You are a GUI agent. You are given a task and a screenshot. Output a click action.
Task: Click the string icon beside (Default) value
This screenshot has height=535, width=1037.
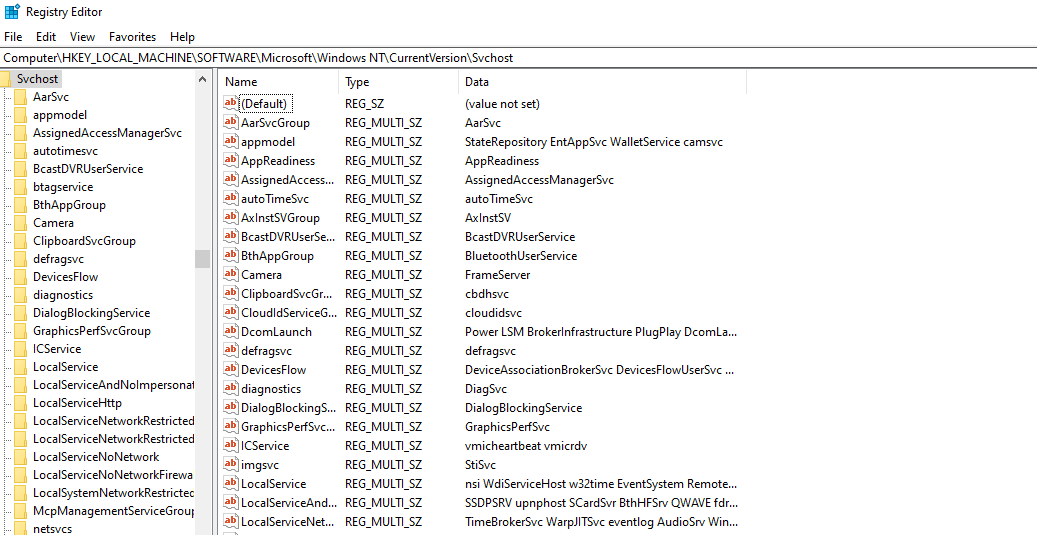(x=230, y=103)
